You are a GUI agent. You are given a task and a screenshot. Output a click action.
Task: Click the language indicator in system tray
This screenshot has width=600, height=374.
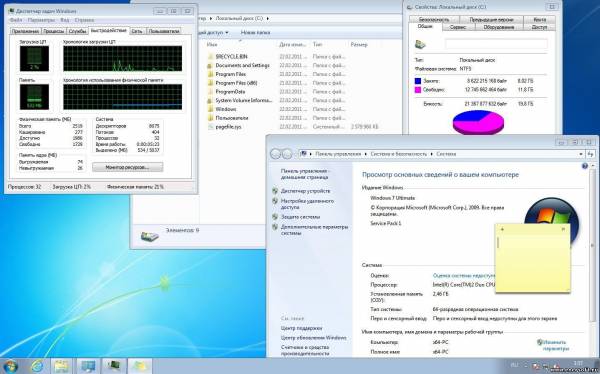(515, 365)
